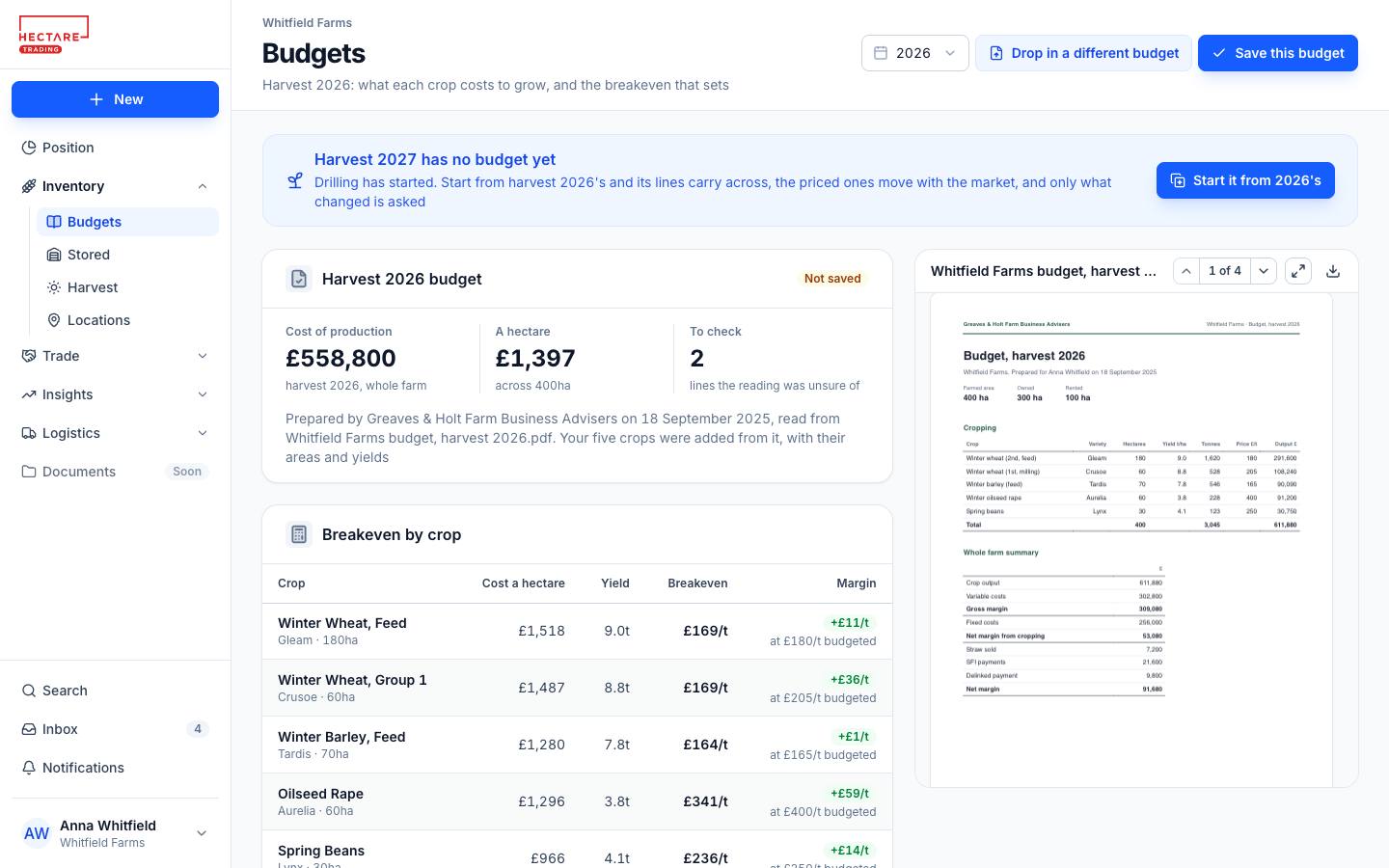
Task: Click Drop in a different budget
Action: click(x=1083, y=53)
